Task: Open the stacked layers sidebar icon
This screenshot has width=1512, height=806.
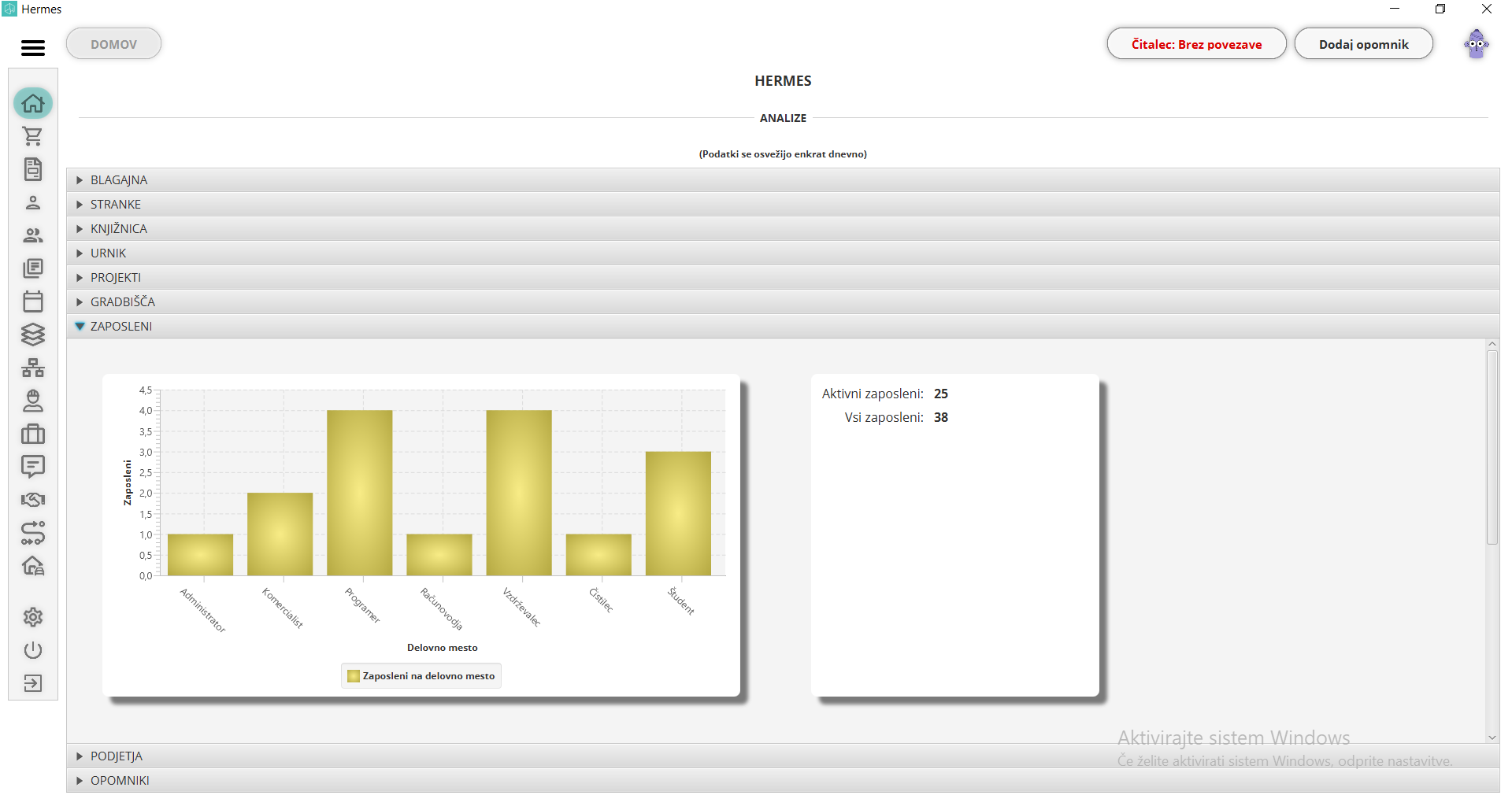Action: (x=33, y=335)
